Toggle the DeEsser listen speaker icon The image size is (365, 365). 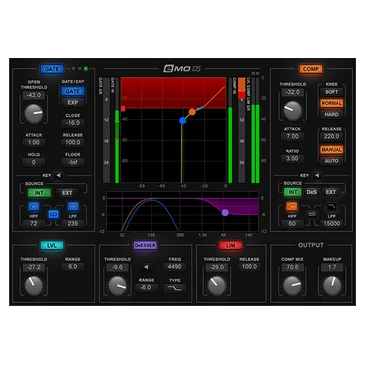tap(146, 267)
